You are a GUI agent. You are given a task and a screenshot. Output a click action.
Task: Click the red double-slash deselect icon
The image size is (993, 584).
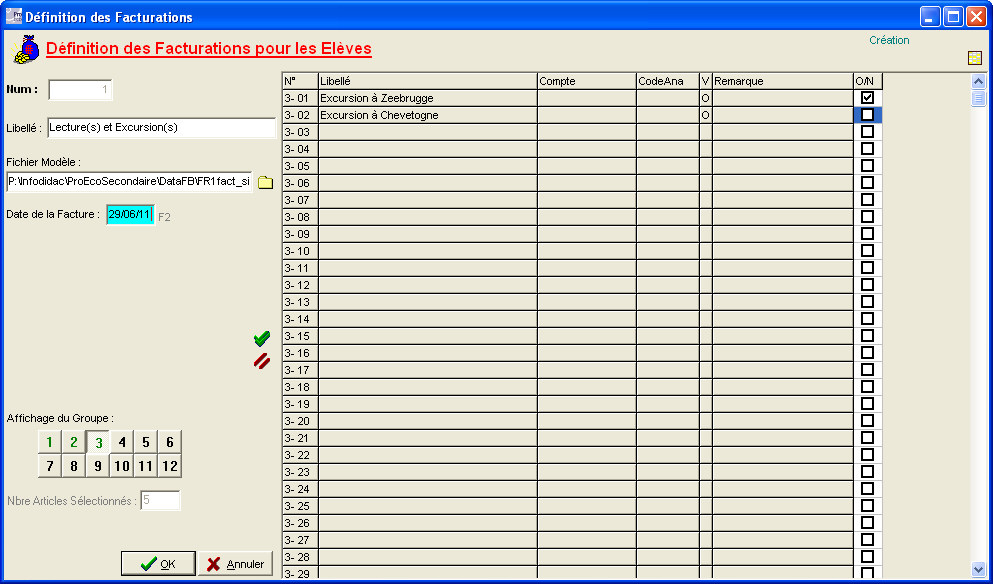click(x=262, y=361)
